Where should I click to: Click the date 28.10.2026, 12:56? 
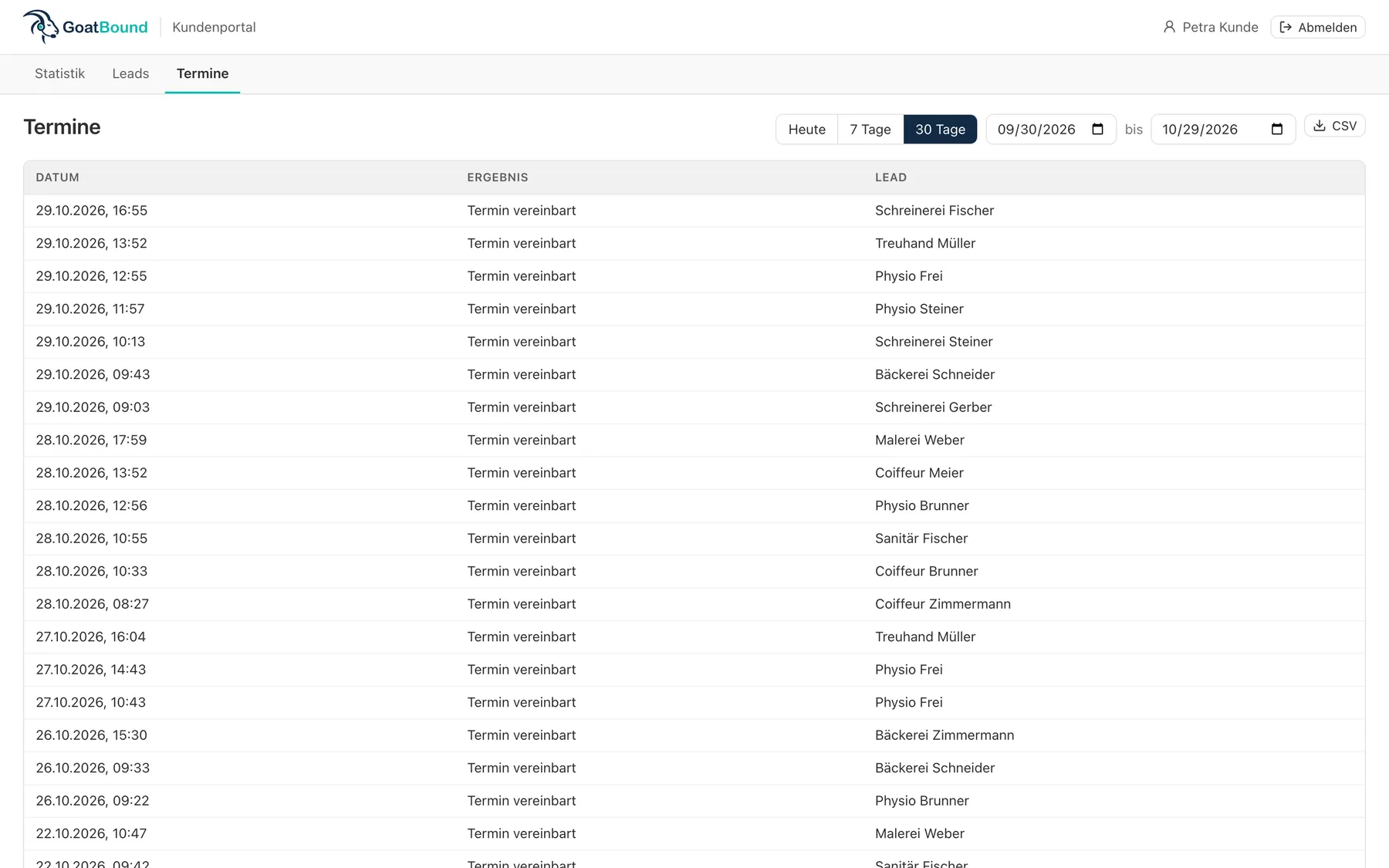pos(91,505)
